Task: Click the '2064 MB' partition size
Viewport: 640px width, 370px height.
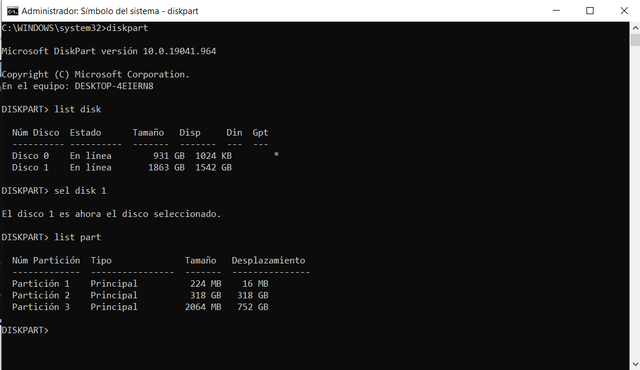Action: click(203, 307)
